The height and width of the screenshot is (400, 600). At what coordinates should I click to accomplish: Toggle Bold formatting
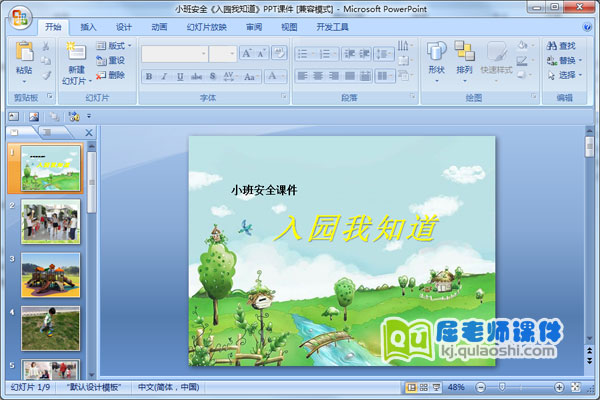point(149,77)
